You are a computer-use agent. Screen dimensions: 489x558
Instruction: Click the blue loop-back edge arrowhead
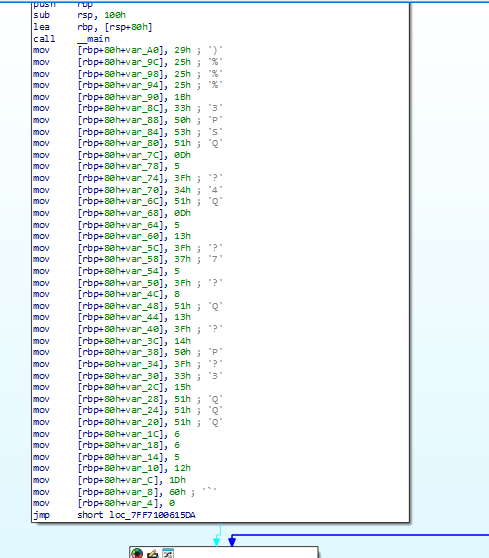click(x=232, y=542)
